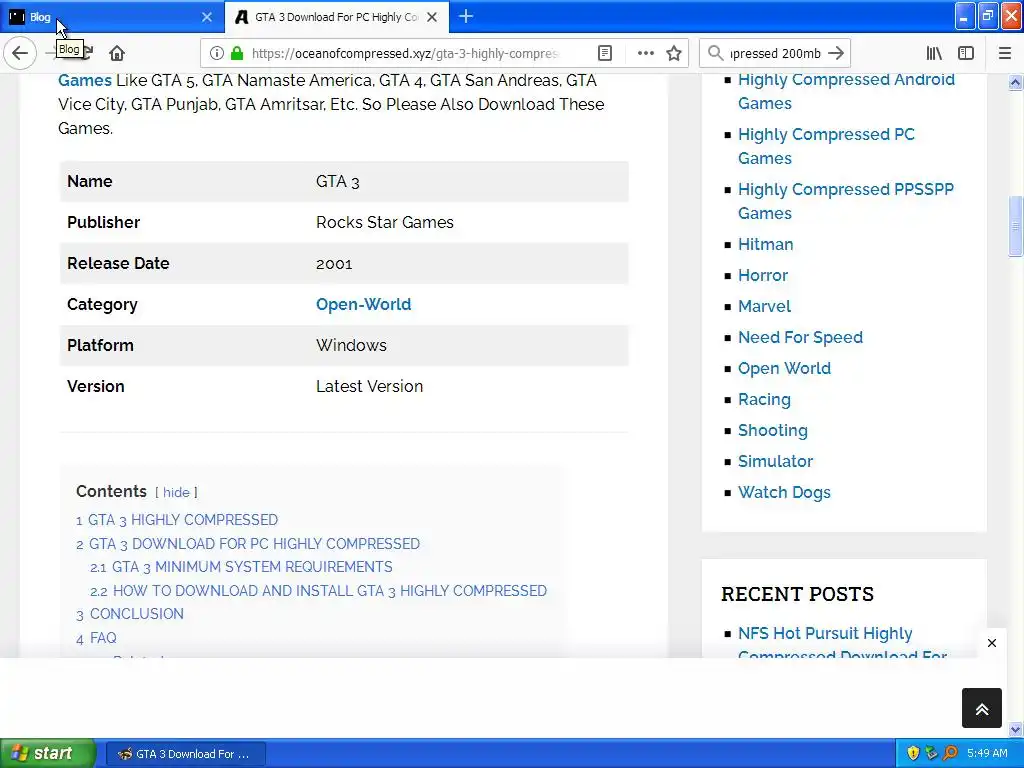Open Highly Compressed PC Games category
1024x768 pixels.
[x=826, y=146]
